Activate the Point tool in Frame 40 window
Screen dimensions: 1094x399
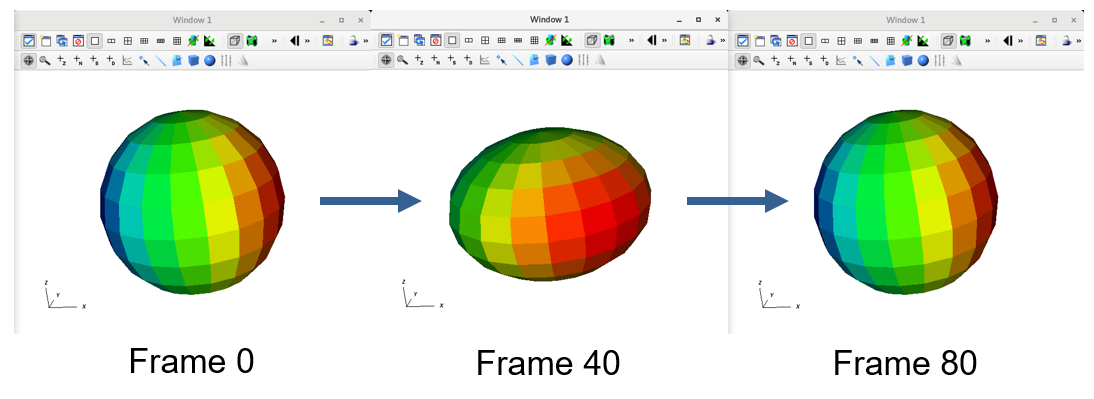(x=501, y=60)
